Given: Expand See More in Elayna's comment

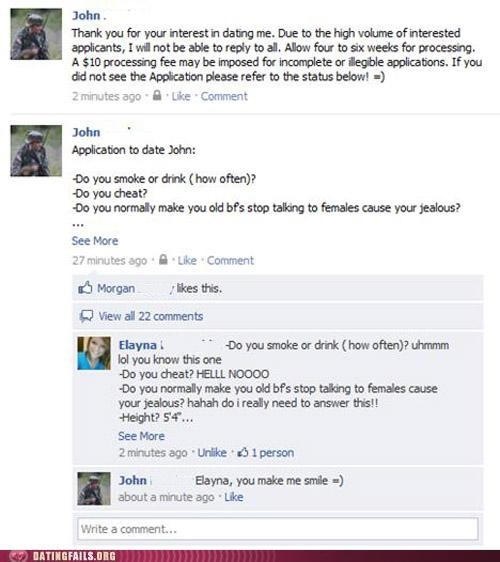Looking at the screenshot, I should tap(141, 436).
